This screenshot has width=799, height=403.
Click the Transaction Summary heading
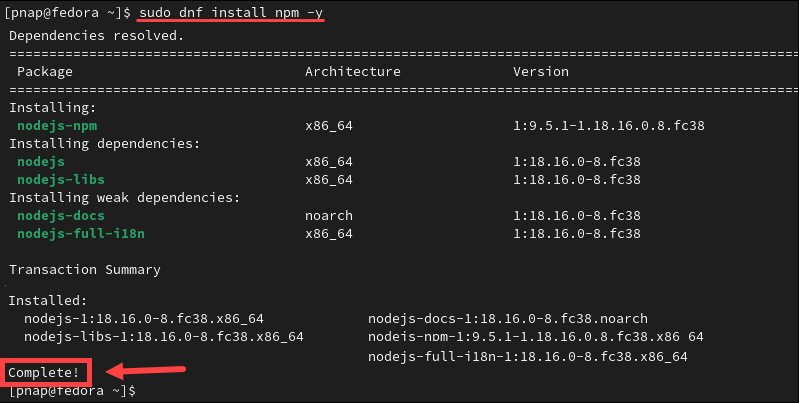(x=85, y=270)
